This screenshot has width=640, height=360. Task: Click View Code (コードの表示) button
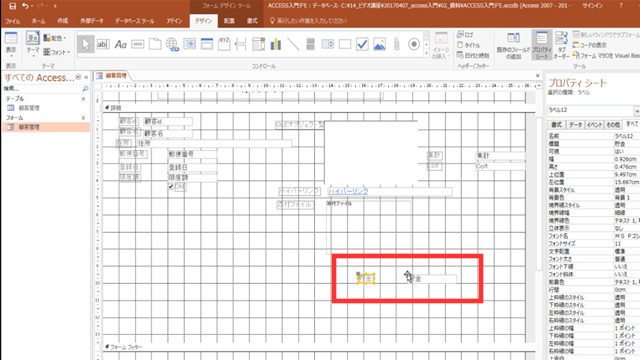590,45
